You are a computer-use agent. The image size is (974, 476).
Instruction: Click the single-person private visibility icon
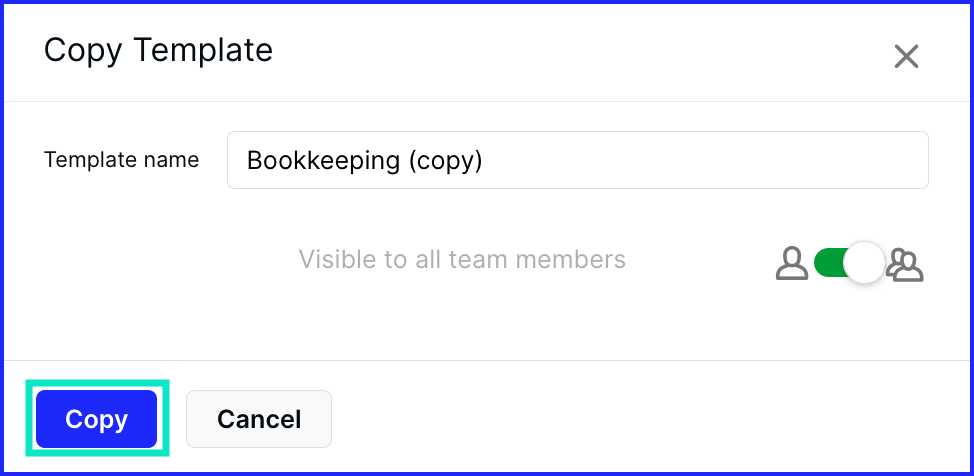[792, 263]
